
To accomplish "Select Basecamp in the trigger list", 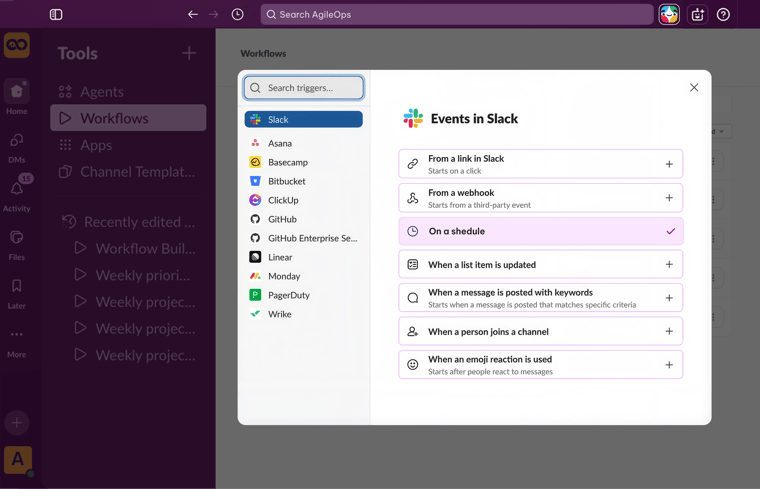I will click(x=303, y=162).
